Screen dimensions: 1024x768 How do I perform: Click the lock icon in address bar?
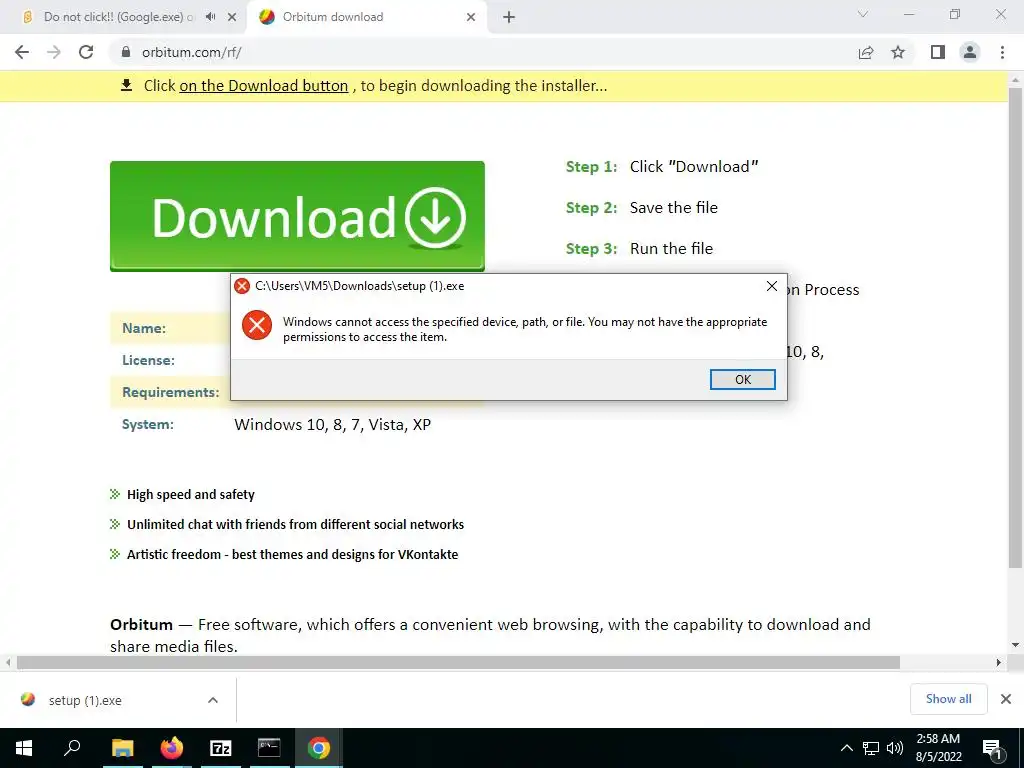tap(126, 52)
